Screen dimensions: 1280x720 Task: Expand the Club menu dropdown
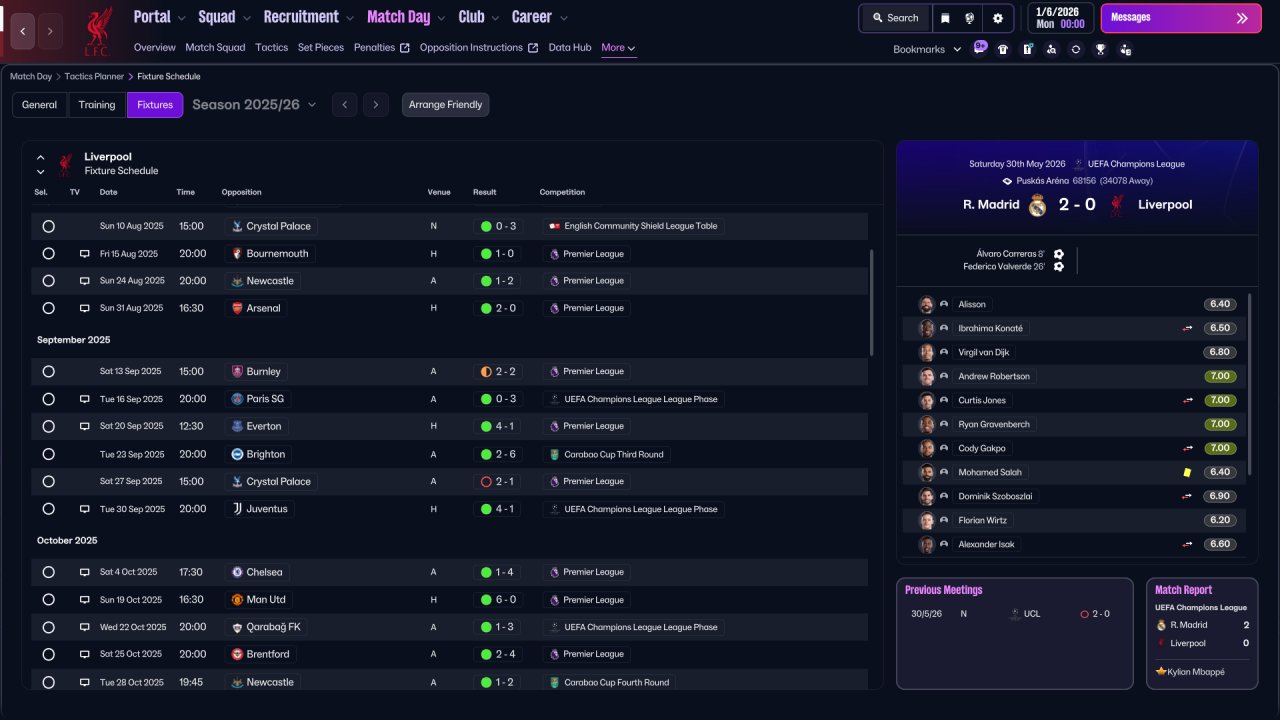[x=495, y=18]
